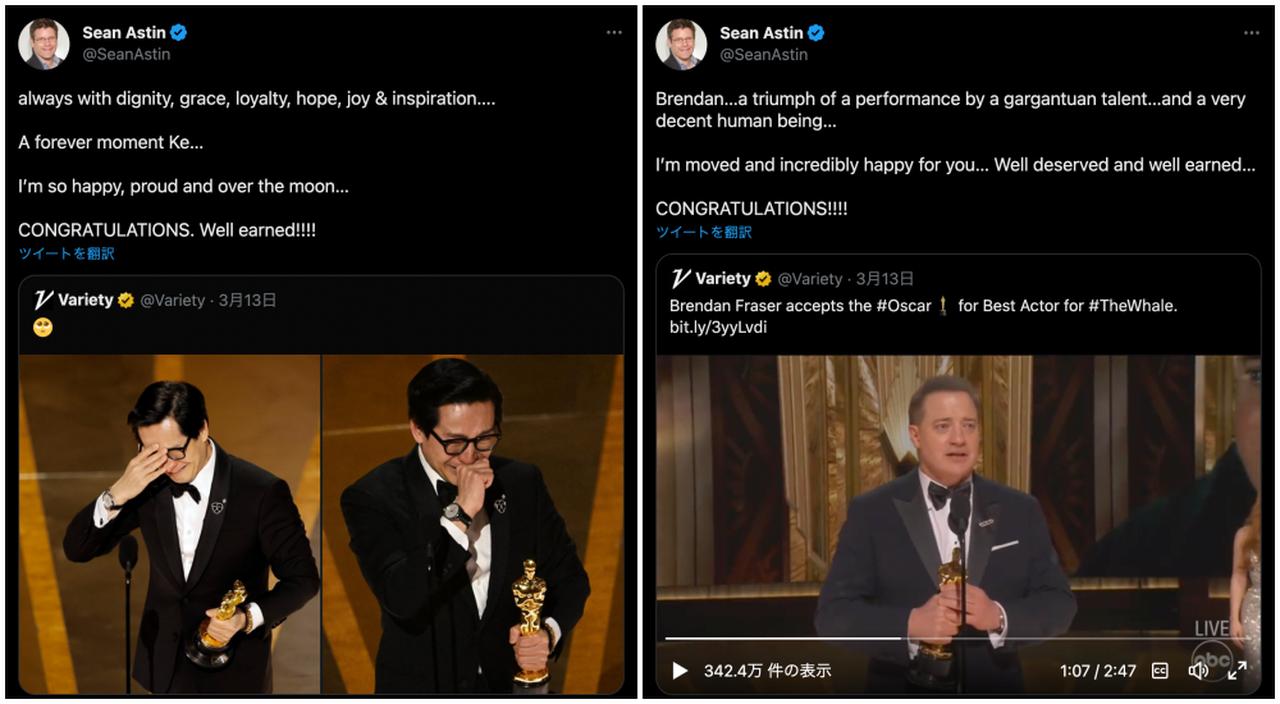1280x704 pixels.
Task: Click Variety logo in right quoted tweet
Action: point(681,279)
